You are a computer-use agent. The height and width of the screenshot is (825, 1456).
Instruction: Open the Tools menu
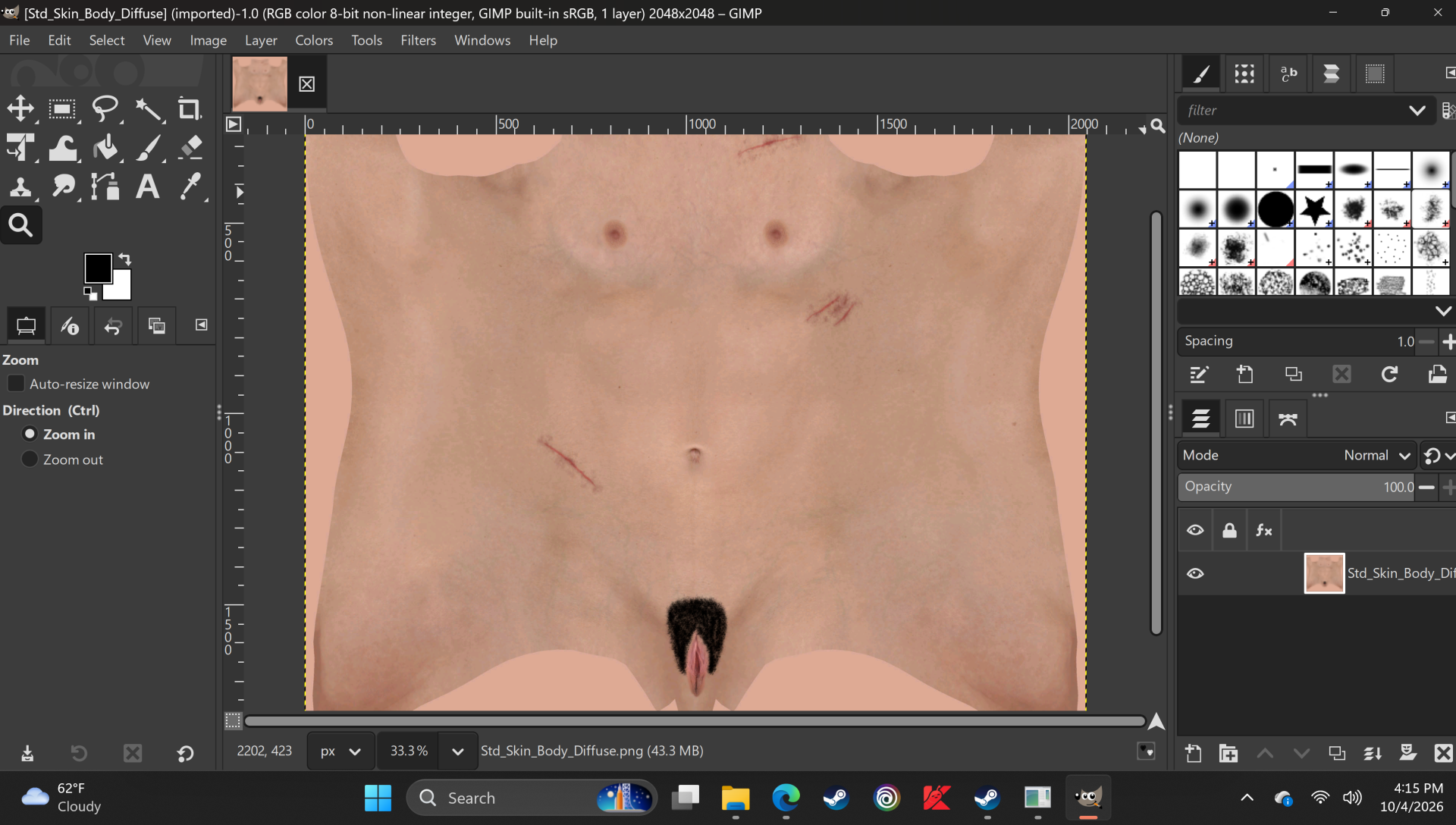coord(366,40)
